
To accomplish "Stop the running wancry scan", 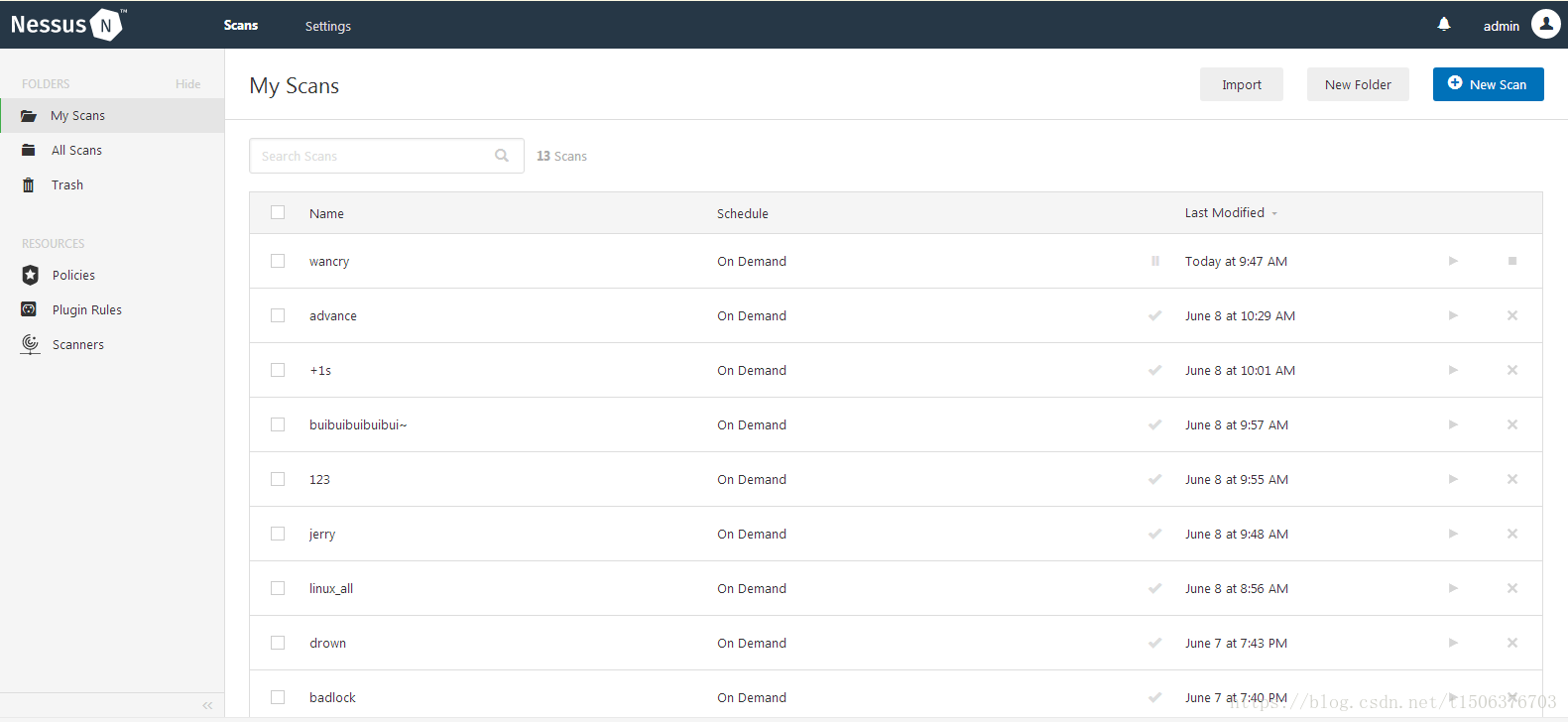I will (1512, 261).
